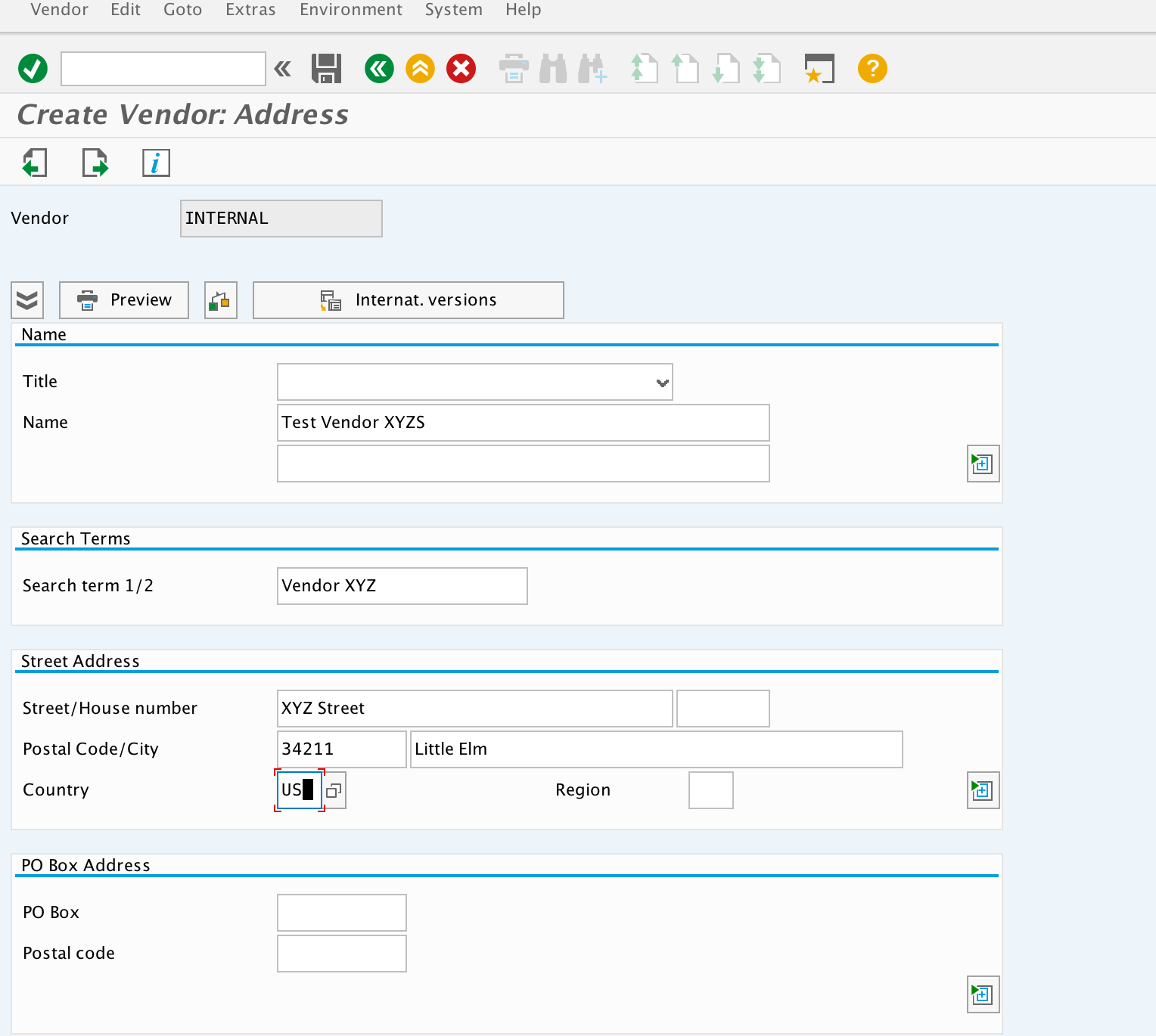The width and height of the screenshot is (1156, 1036).
Task: Click the 'Search term 1/2' label
Action: 88,586
